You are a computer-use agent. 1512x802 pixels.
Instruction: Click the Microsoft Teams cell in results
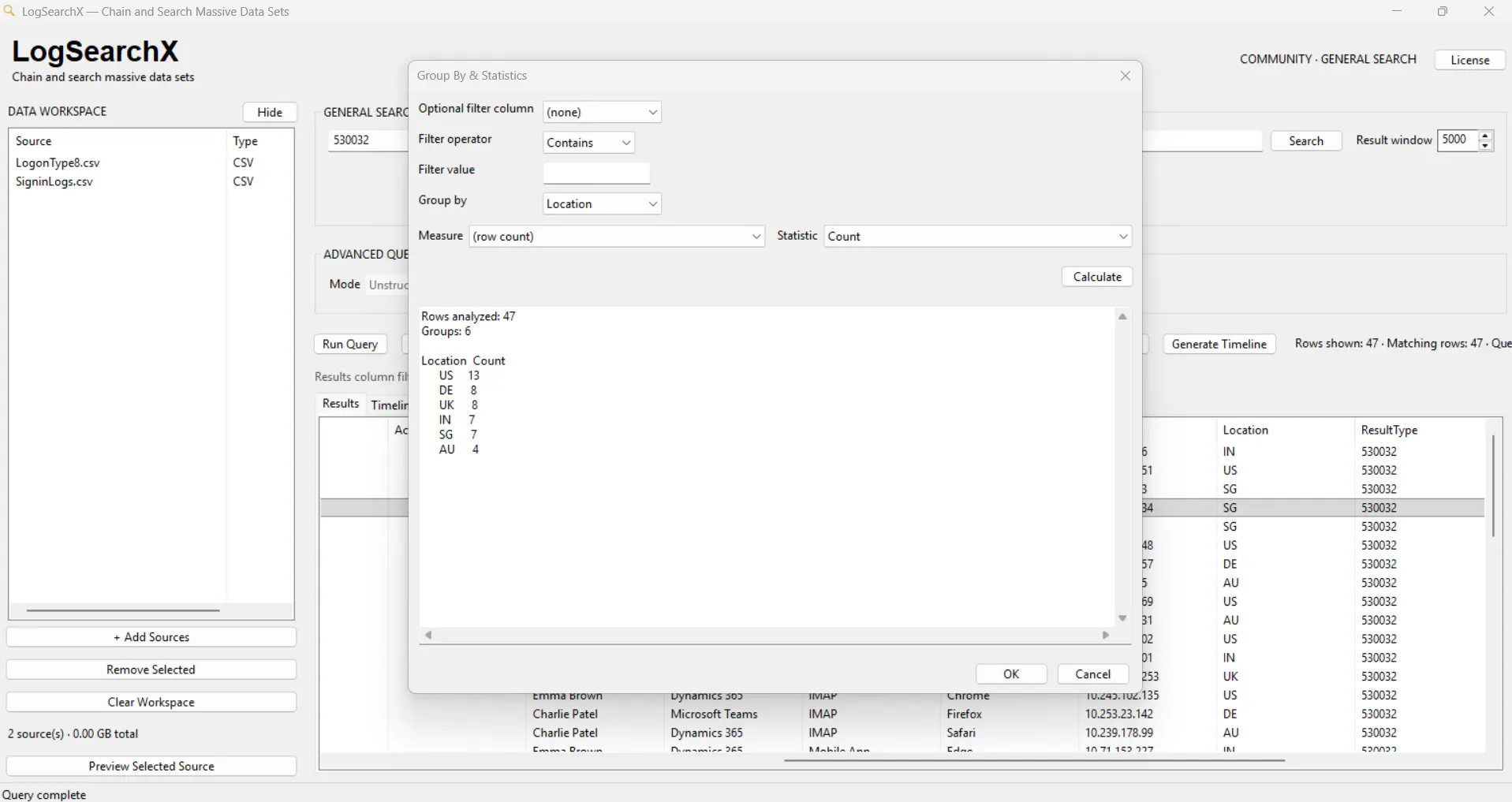pyautogui.click(x=714, y=714)
